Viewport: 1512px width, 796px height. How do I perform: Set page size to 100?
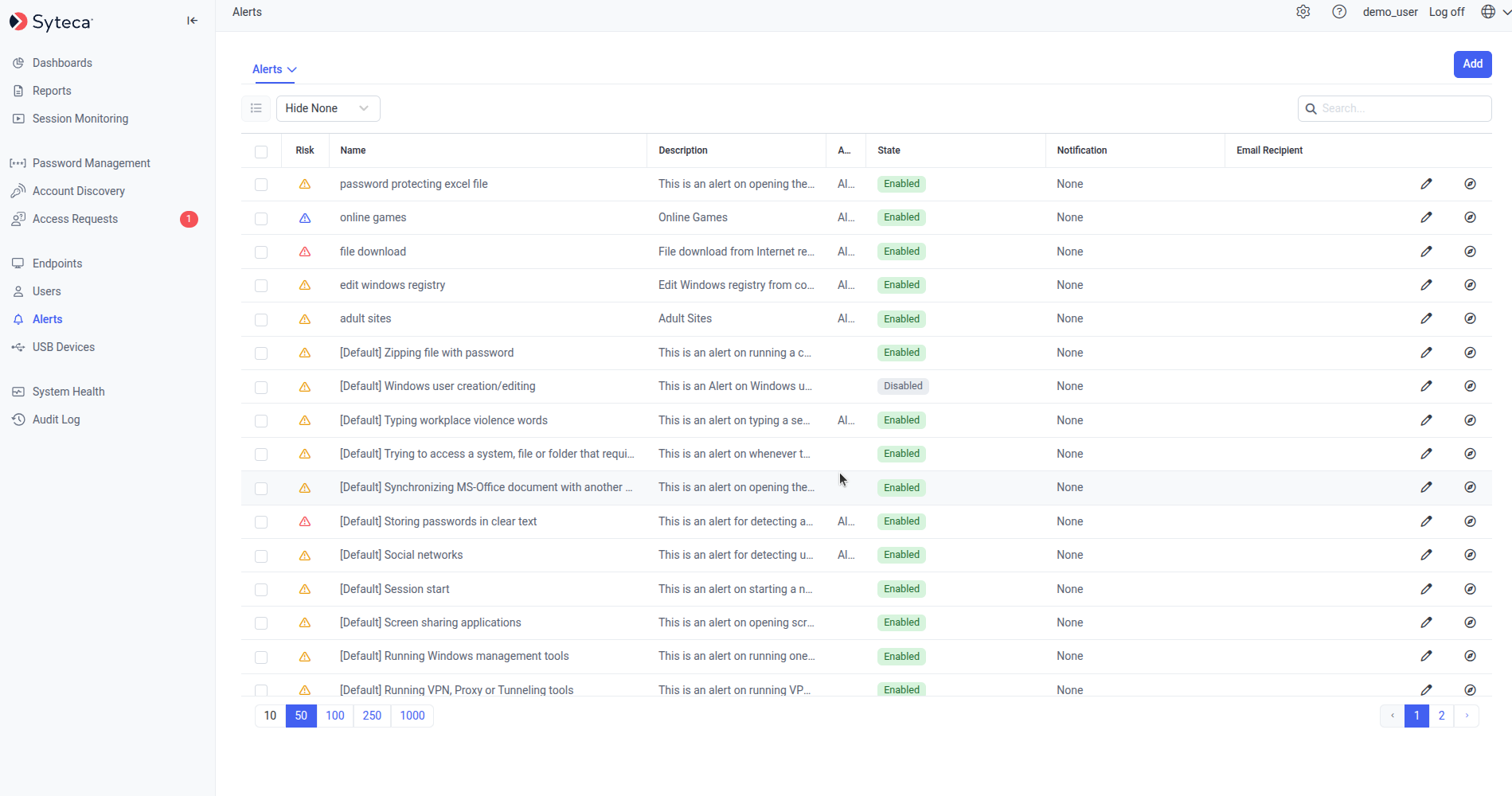335,716
